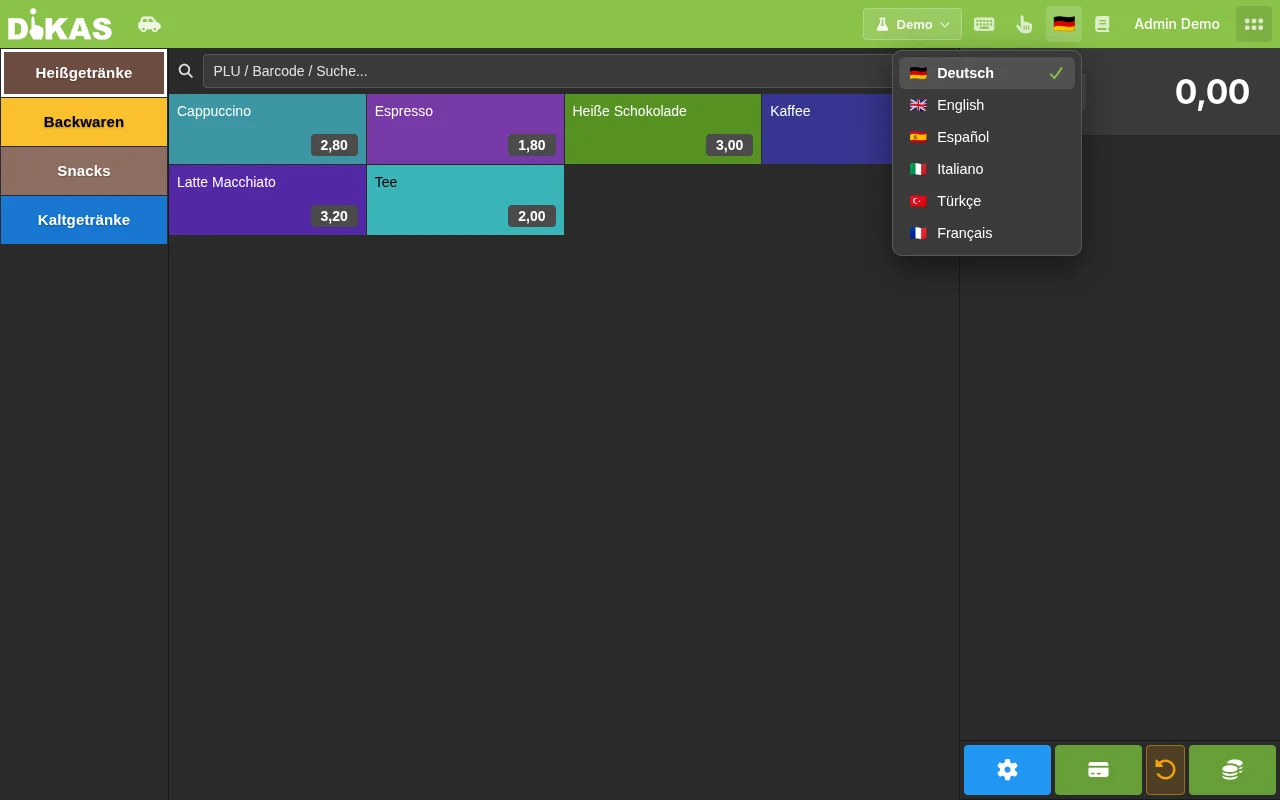The height and width of the screenshot is (800, 1280).
Task: Click the UK flag icon
Action: 918,105
